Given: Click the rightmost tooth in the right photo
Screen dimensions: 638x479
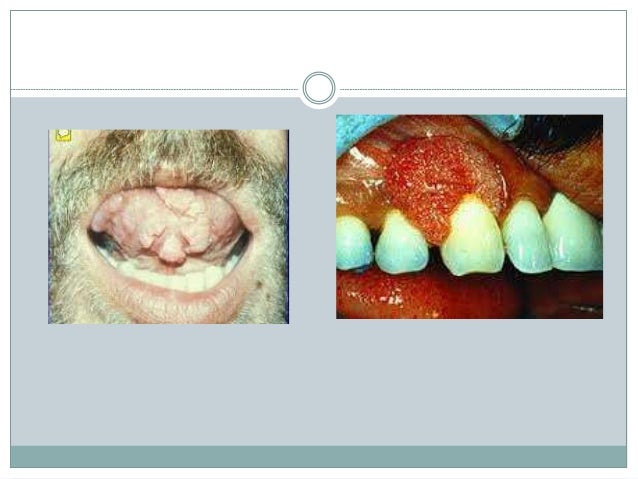Looking at the screenshot, I should (574, 234).
